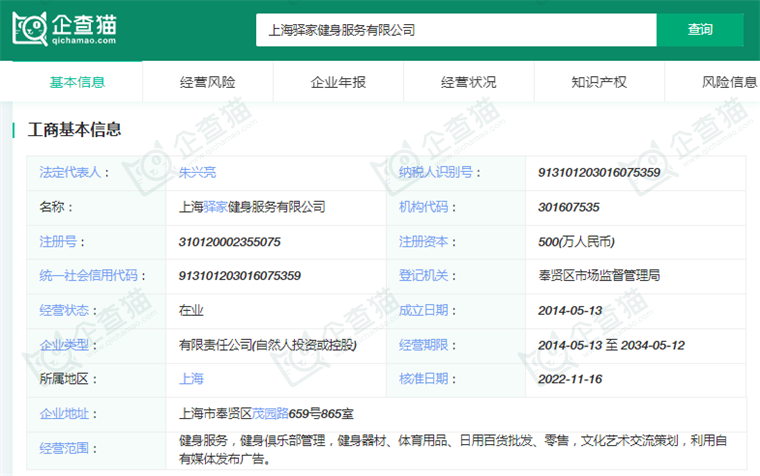Select the 在业 status value

click(x=191, y=310)
